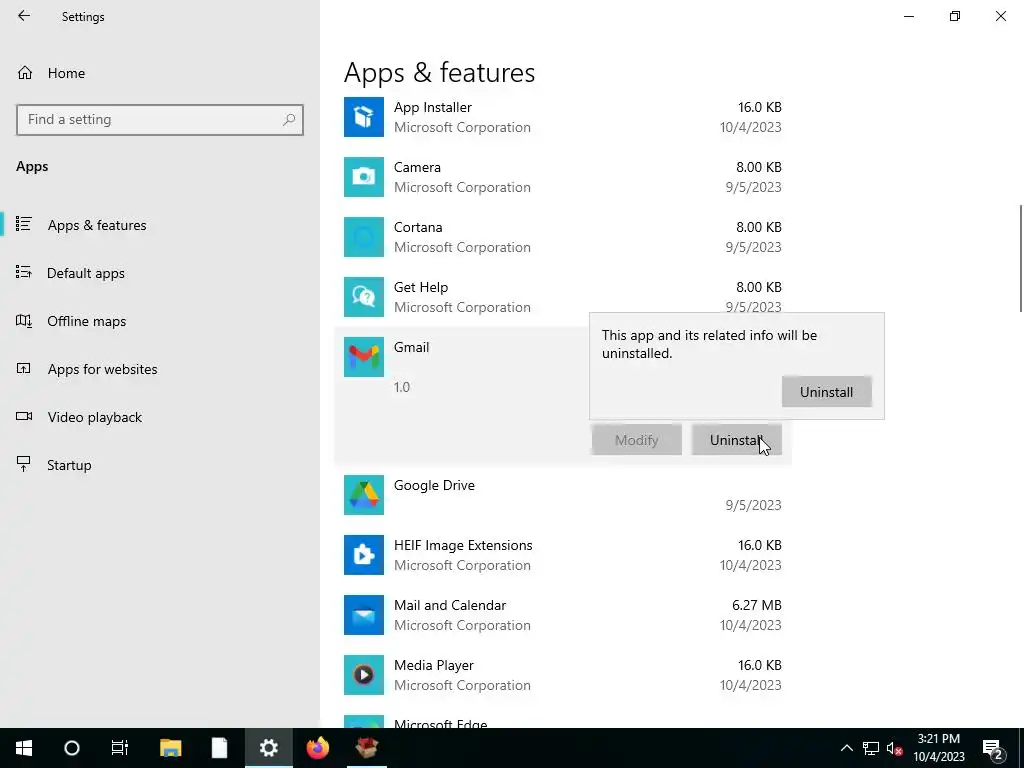Viewport: 1024px width, 768px height.
Task: Select the Cortana app icon
Action: pyautogui.click(x=364, y=237)
